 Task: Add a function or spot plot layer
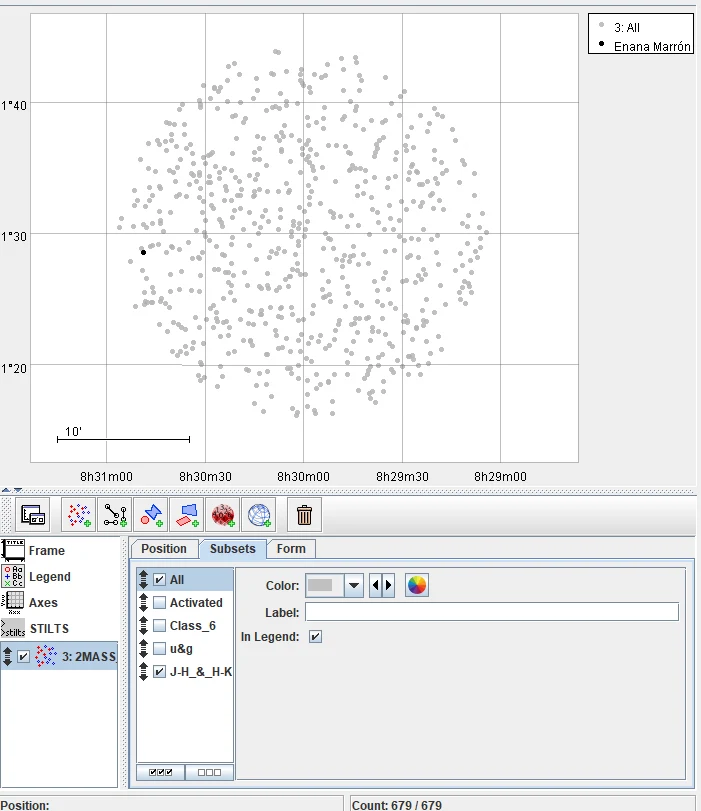pyautogui.click(x=151, y=515)
